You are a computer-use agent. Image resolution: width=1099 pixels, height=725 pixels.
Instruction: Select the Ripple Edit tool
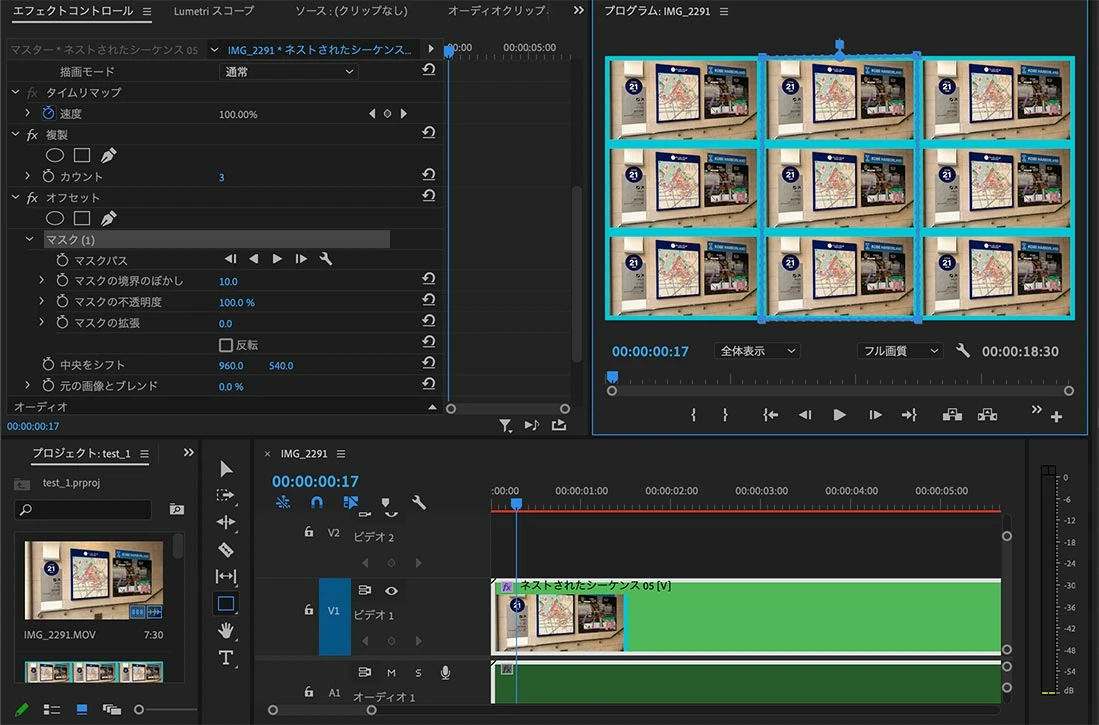tap(226, 522)
